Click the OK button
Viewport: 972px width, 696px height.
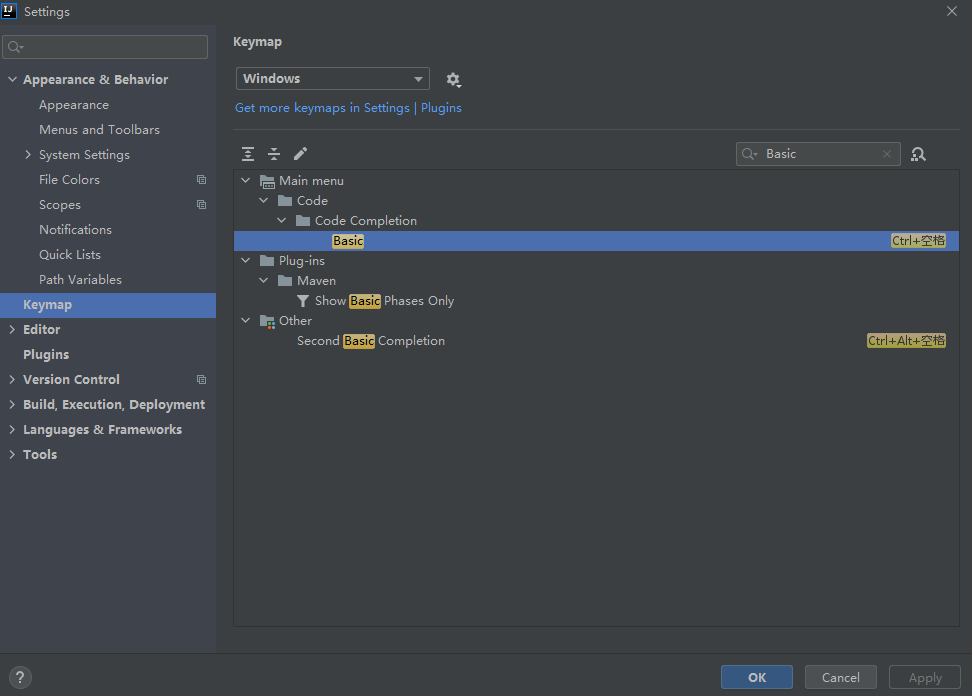pos(756,677)
